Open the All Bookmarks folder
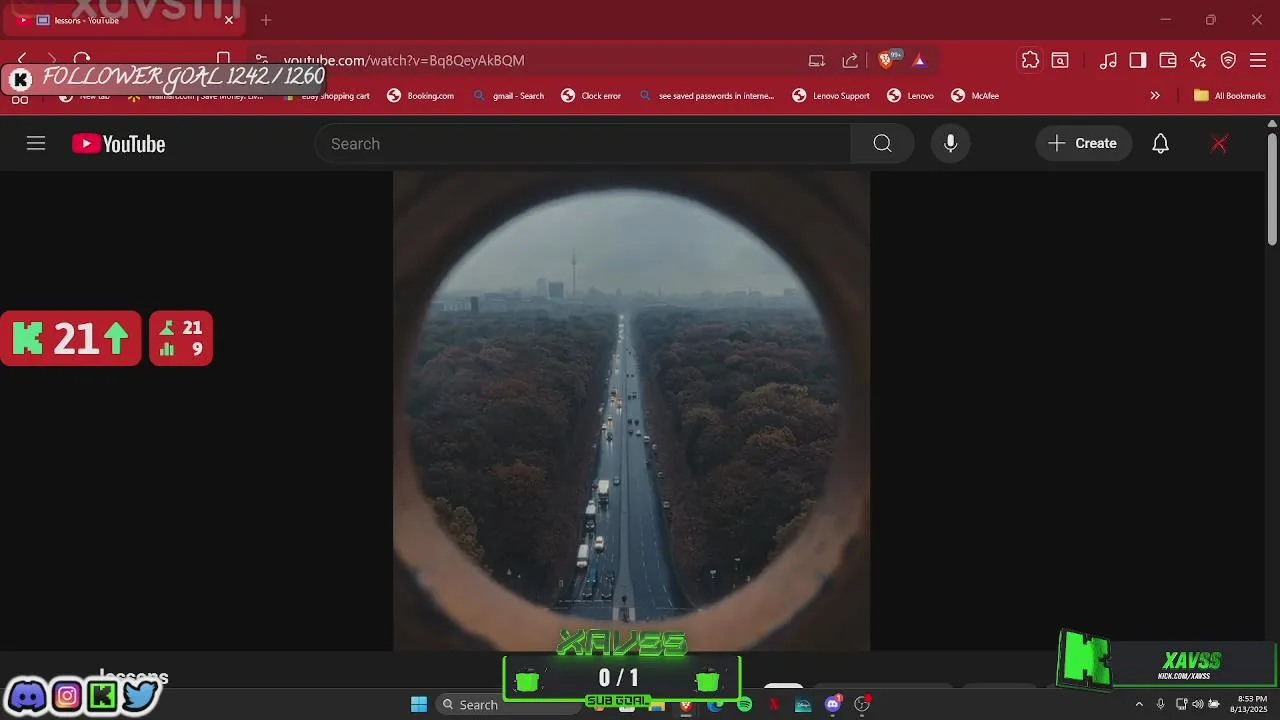This screenshot has height=720, width=1280. pyautogui.click(x=1229, y=96)
